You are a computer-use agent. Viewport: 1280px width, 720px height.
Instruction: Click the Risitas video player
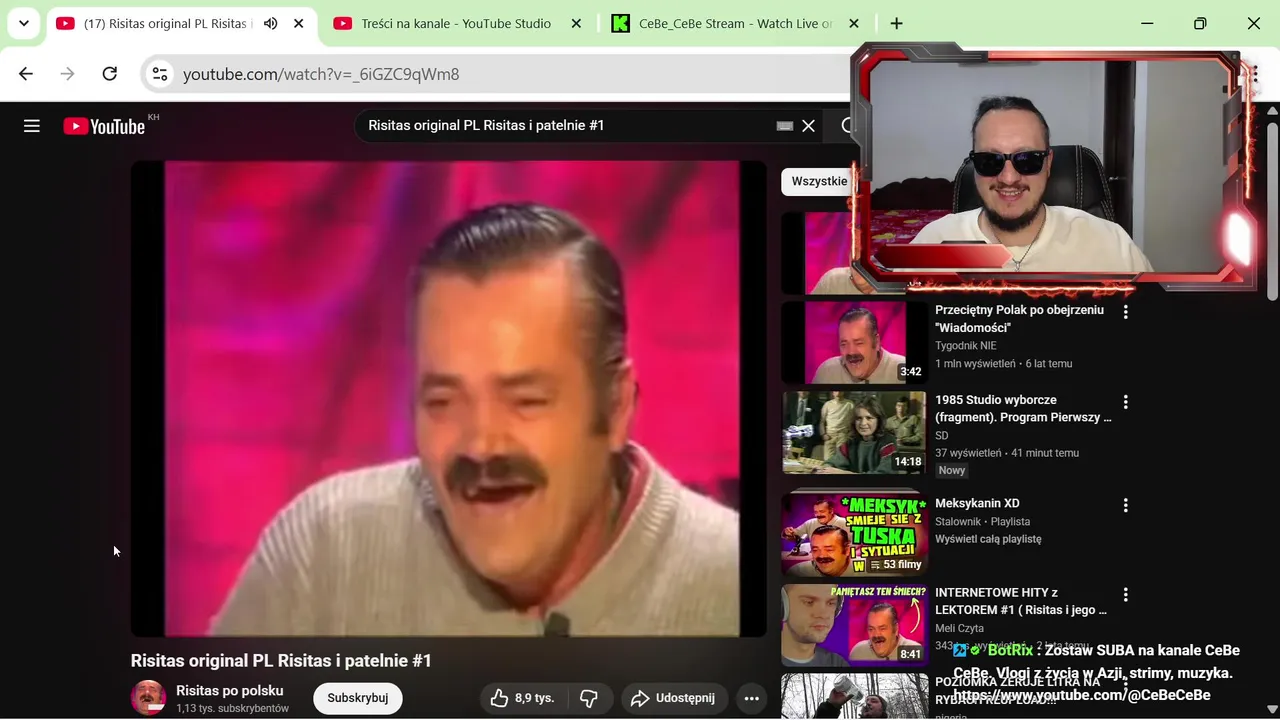pos(449,398)
